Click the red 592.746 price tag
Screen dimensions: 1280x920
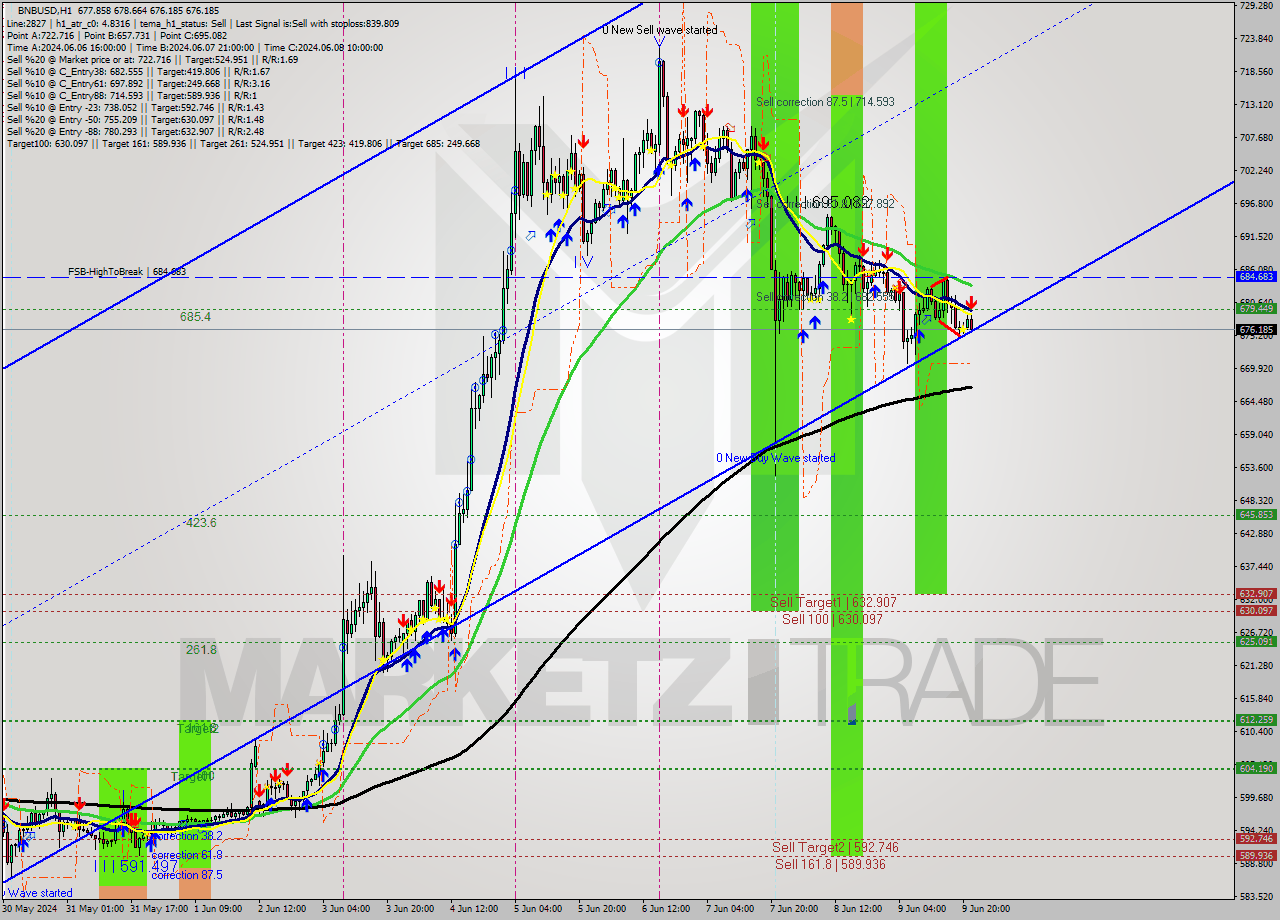pyautogui.click(x=1256, y=839)
